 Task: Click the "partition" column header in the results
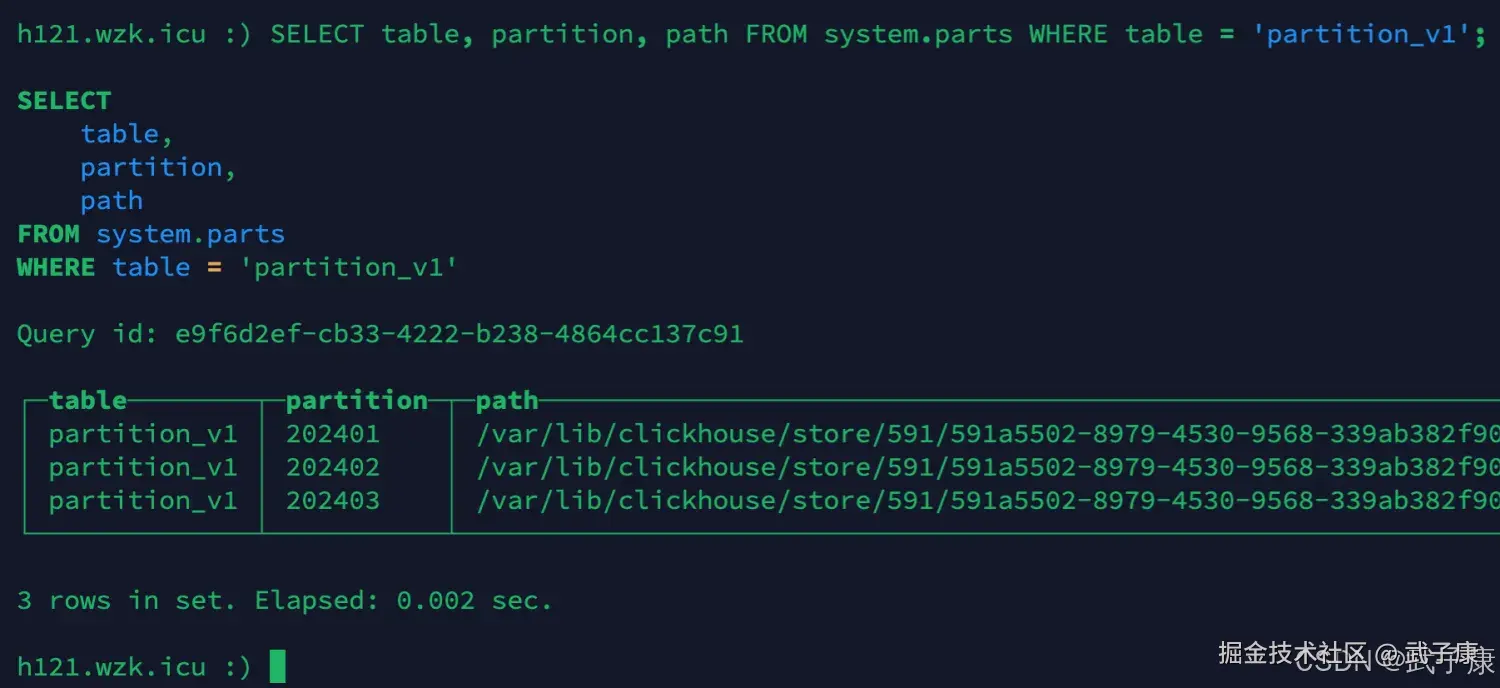click(356, 401)
